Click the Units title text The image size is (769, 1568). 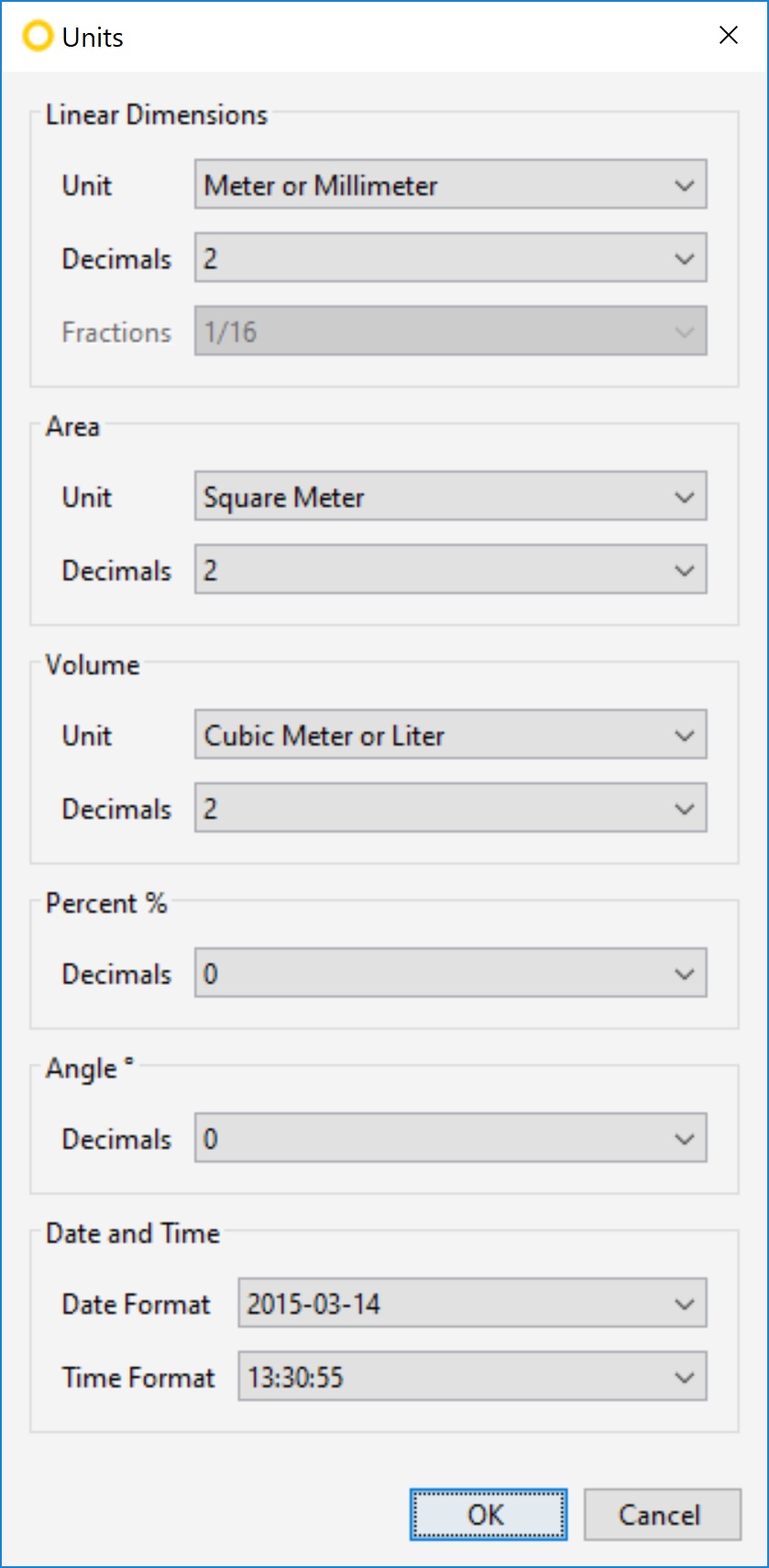pos(93,38)
